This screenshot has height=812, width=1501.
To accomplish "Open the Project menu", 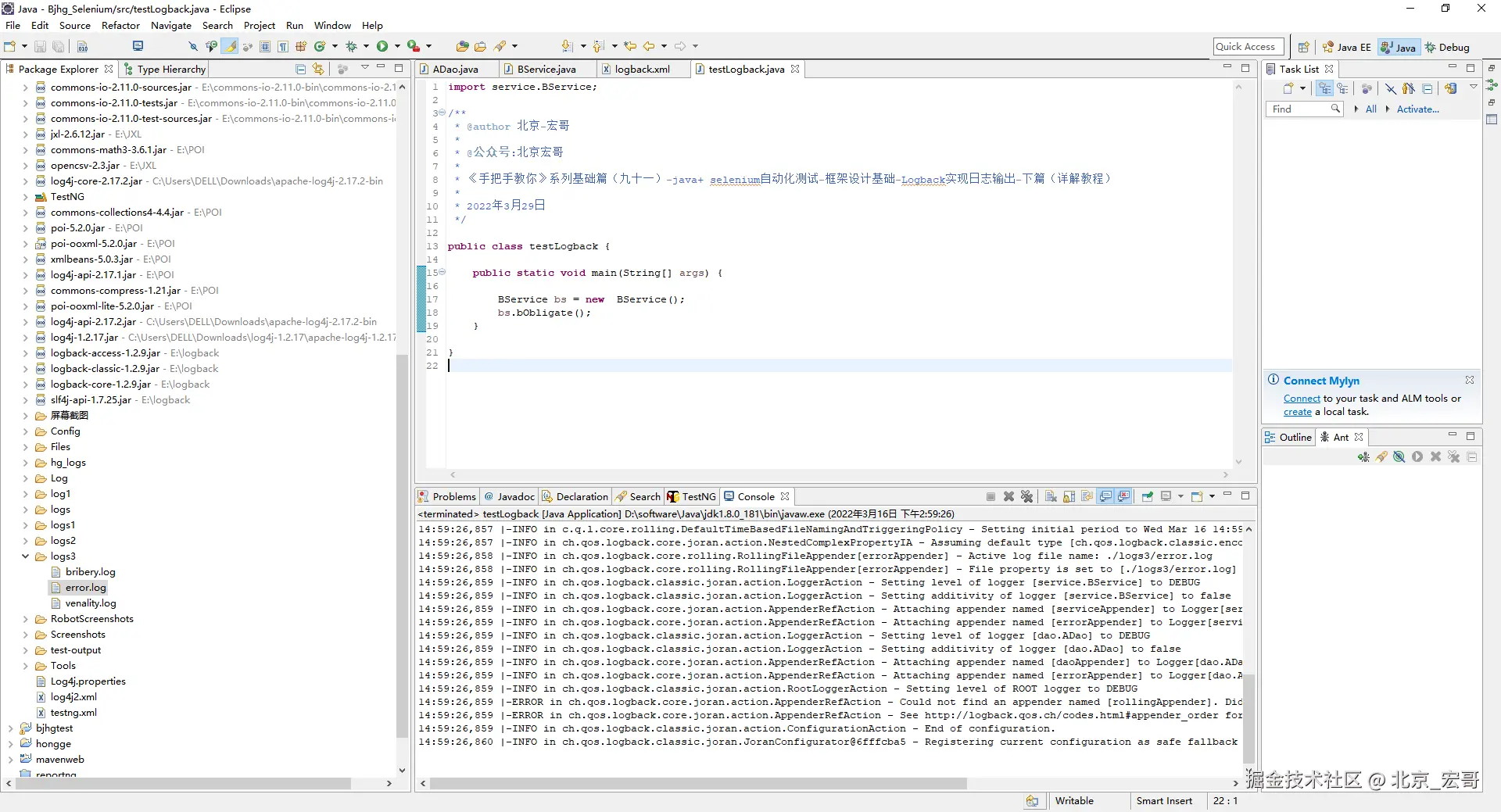I will click(x=260, y=26).
